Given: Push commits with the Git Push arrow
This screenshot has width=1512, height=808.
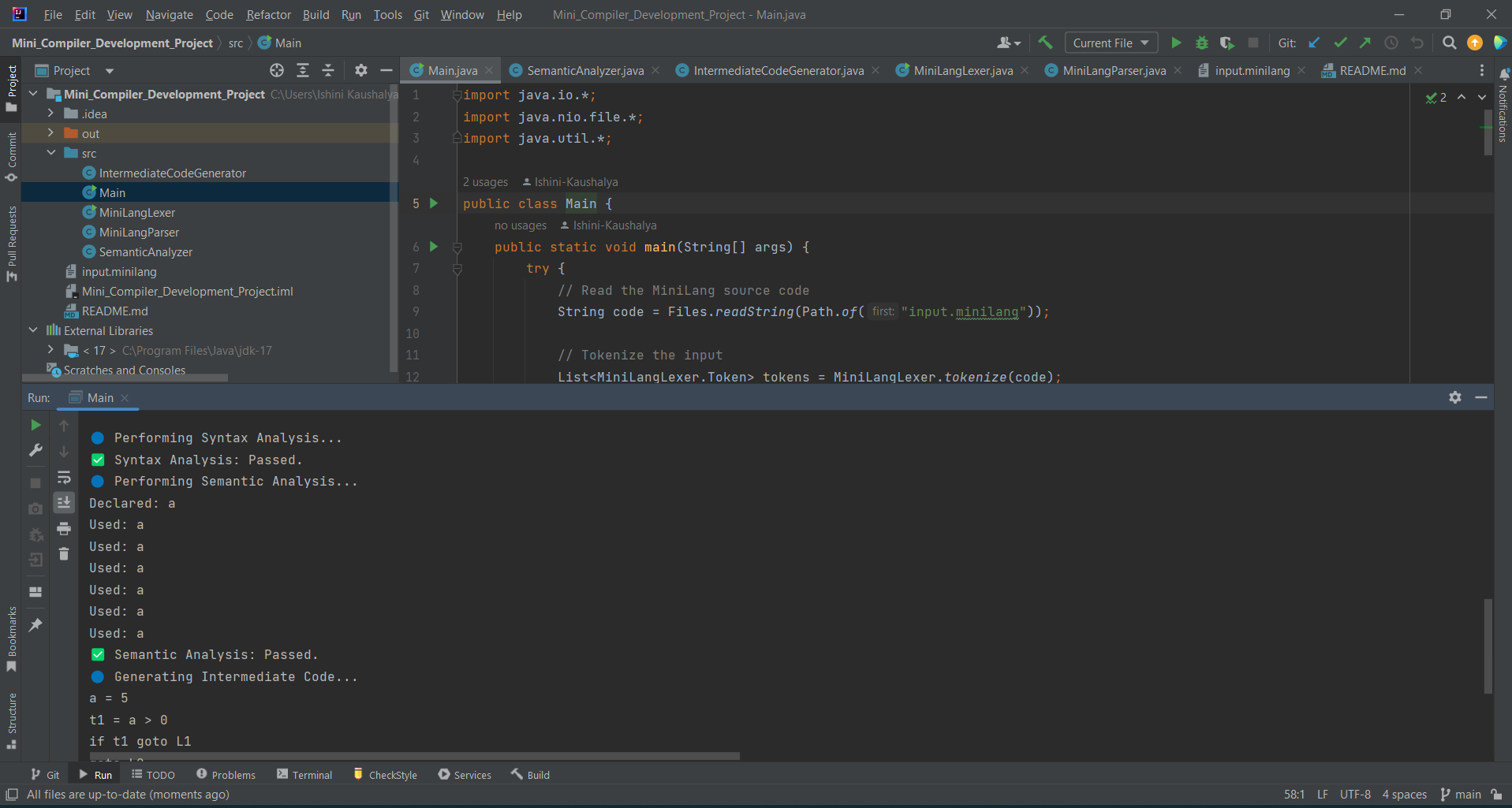Looking at the screenshot, I should (1365, 43).
